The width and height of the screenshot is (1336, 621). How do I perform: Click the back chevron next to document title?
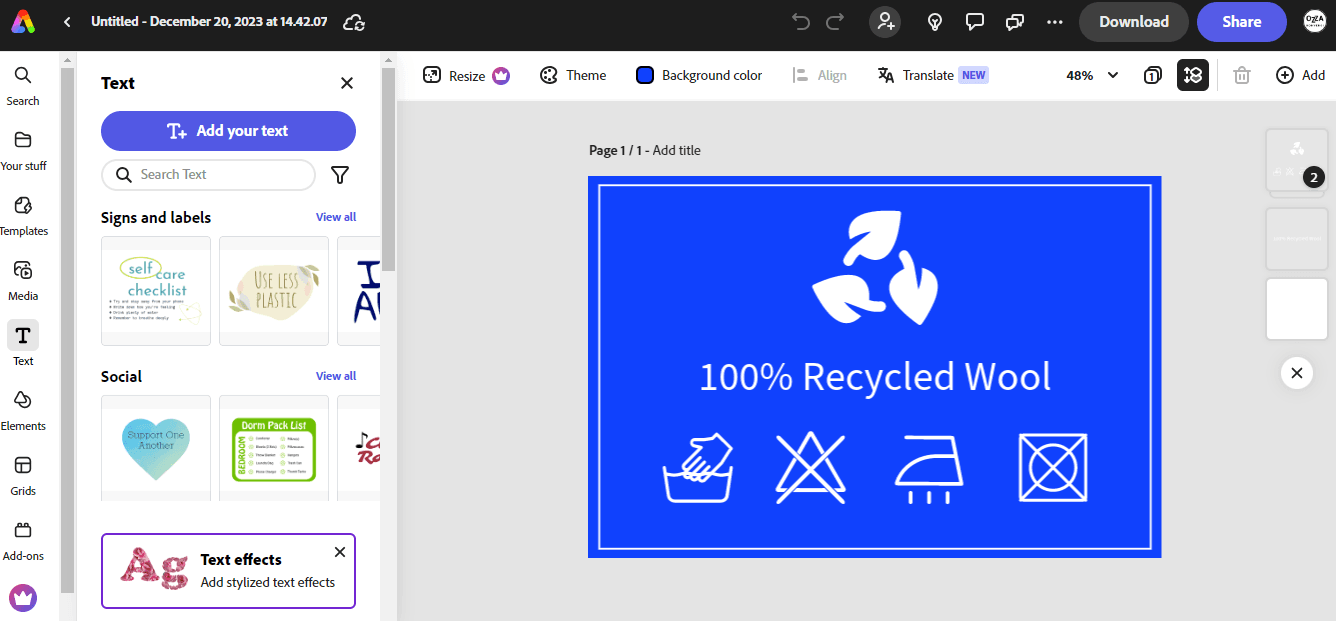click(67, 22)
